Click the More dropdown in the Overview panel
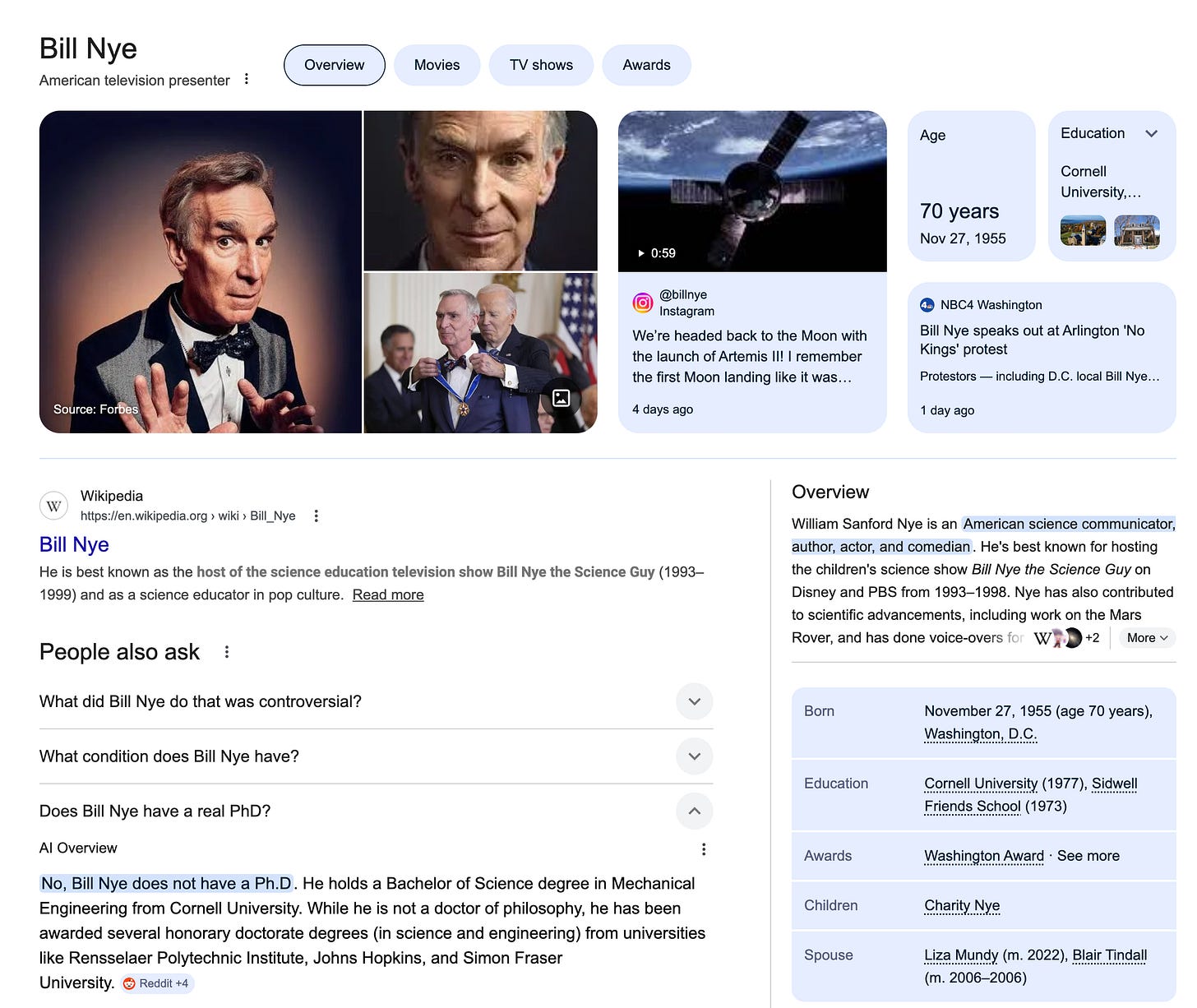Screen dimensions: 1197x1008 [1147, 638]
